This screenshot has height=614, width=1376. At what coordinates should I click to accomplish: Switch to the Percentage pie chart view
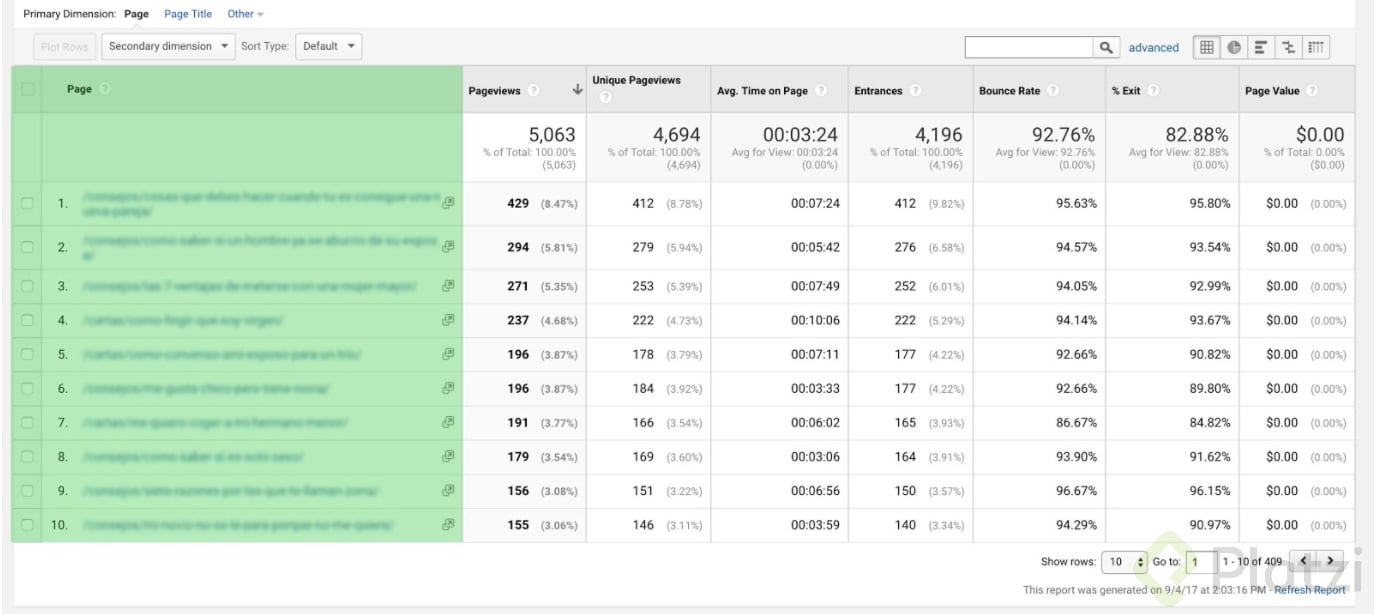tap(1234, 47)
